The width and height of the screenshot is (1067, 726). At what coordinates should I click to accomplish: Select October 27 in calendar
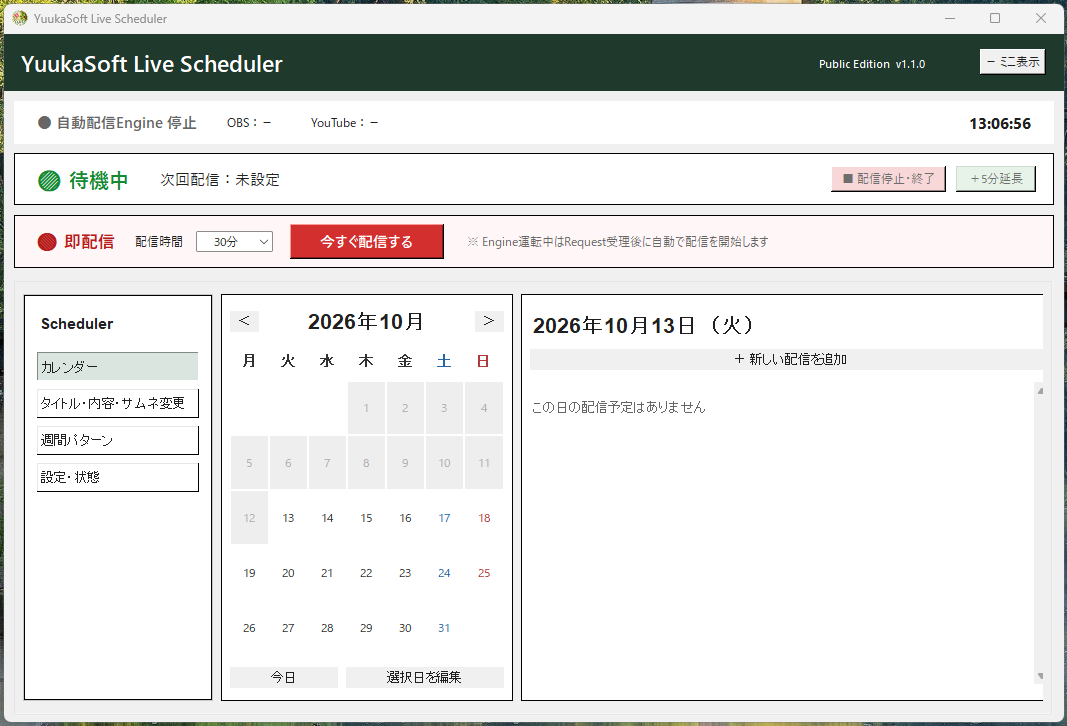pyautogui.click(x=289, y=628)
